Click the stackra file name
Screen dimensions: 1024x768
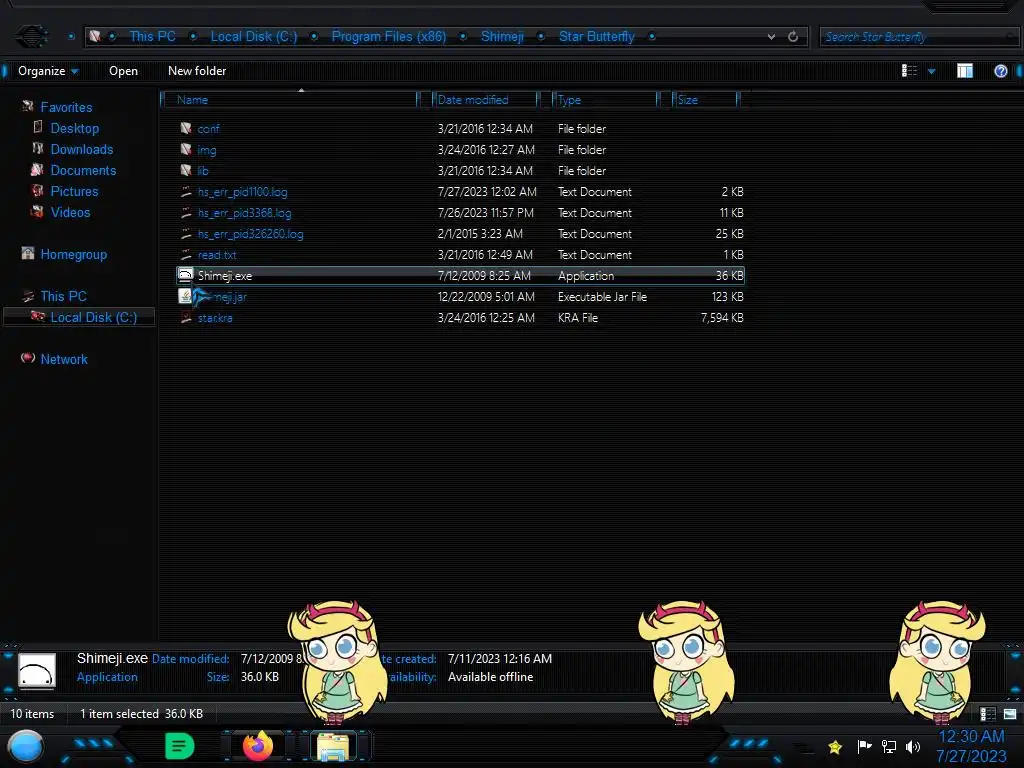tap(215, 317)
